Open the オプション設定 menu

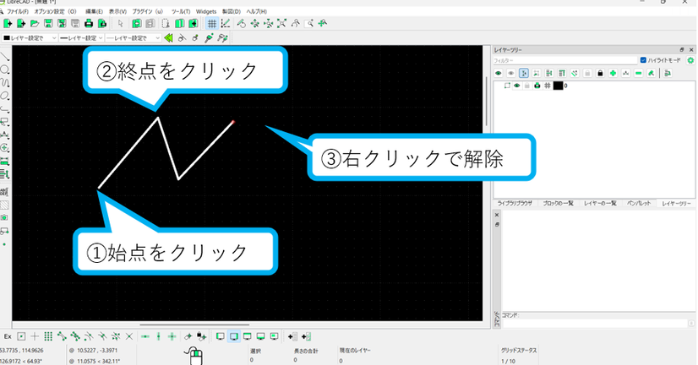pyautogui.click(x=55, y=12)
